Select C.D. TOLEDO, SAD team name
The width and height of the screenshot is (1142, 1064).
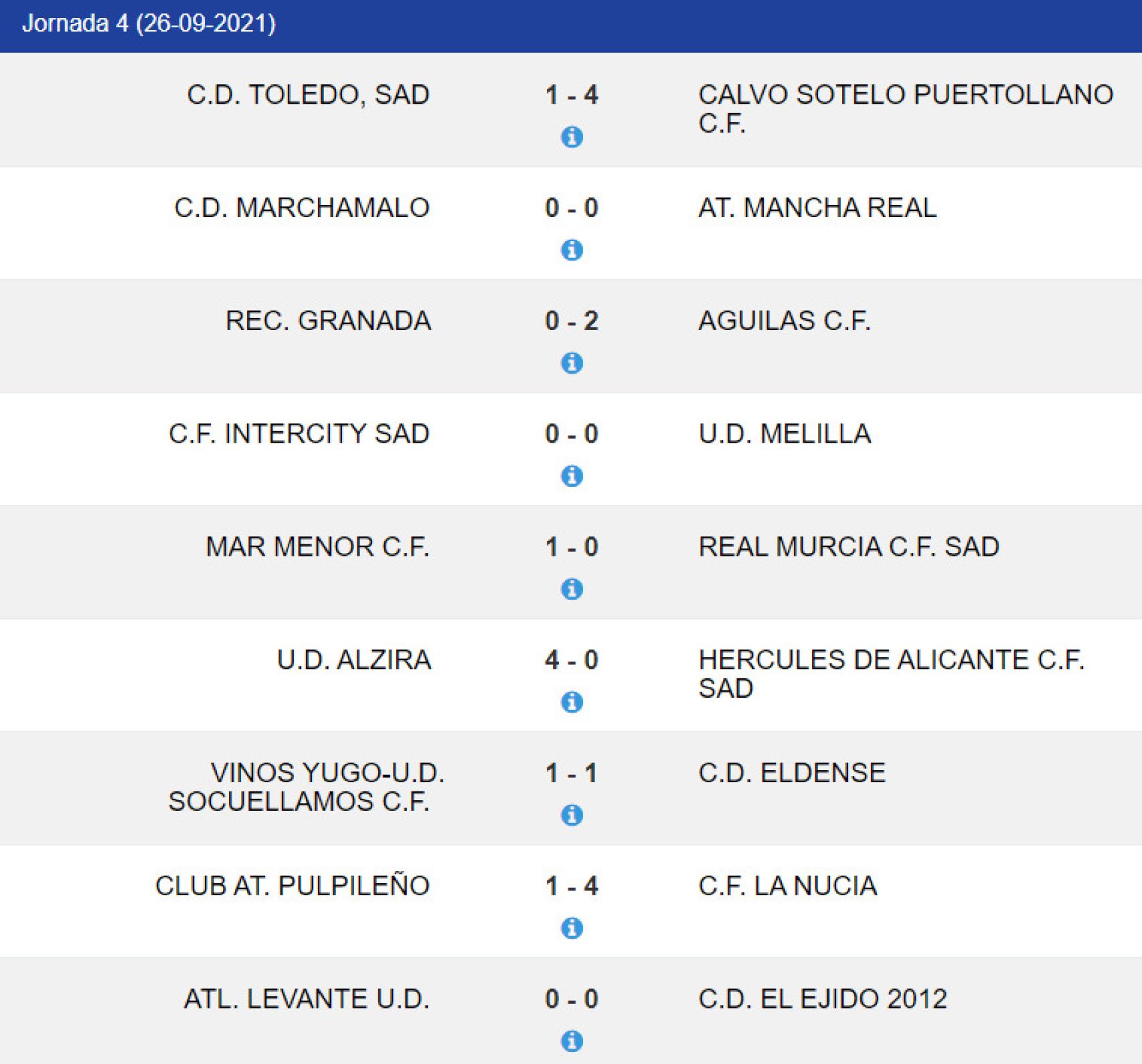coord(309,95)
